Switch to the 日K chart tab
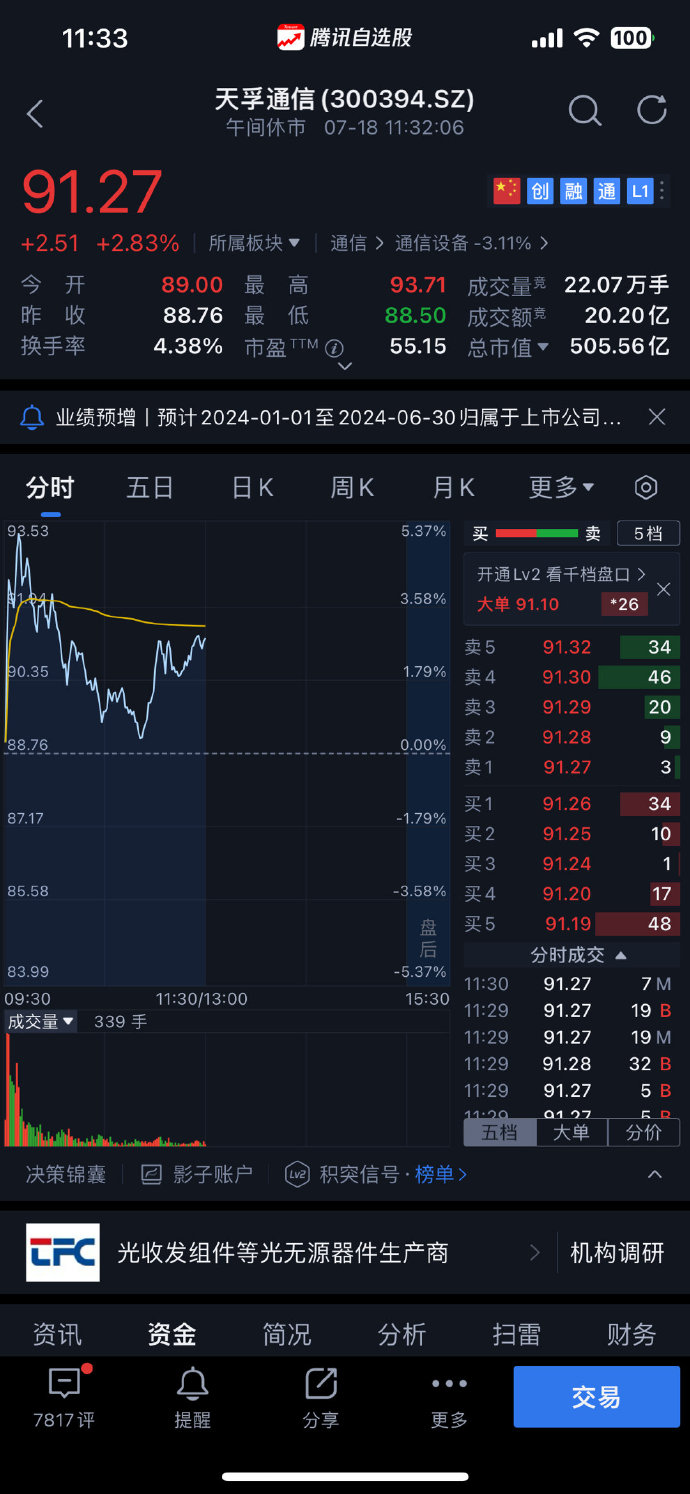The image size is (690, 1494). (x=251, y=487)
